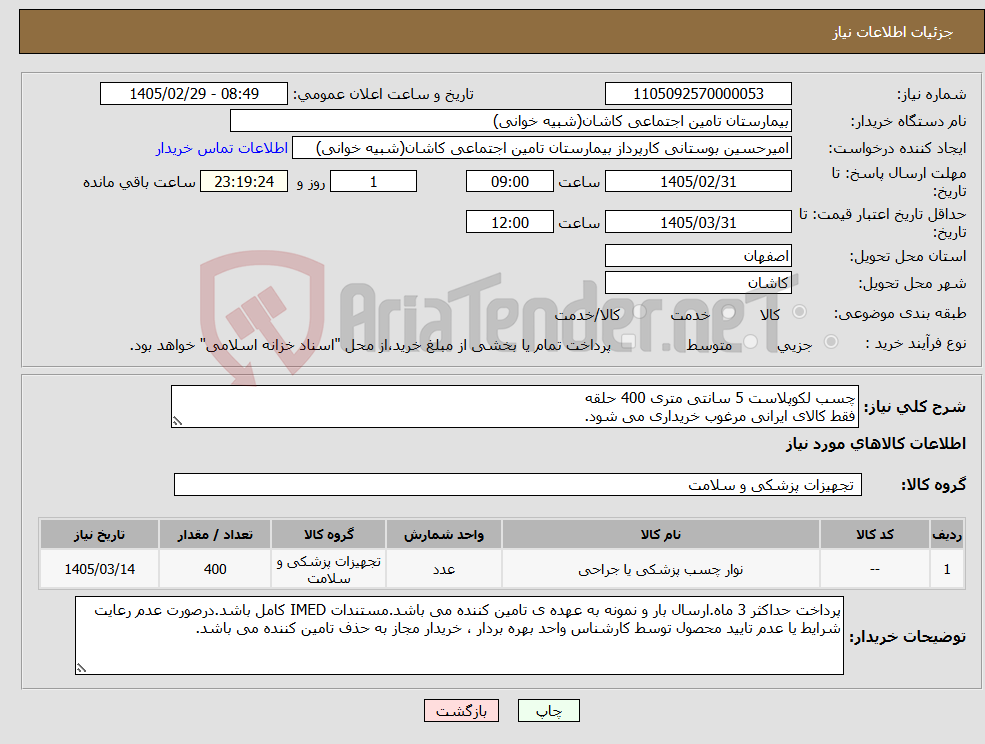Screen dimensions: 985x744
Task: Click item name نوار چسب پزشکی یا جراحی
Action: pos(660,569)
